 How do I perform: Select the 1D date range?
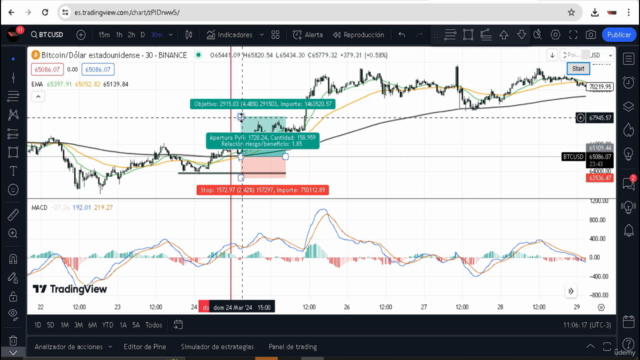point(38,325)
